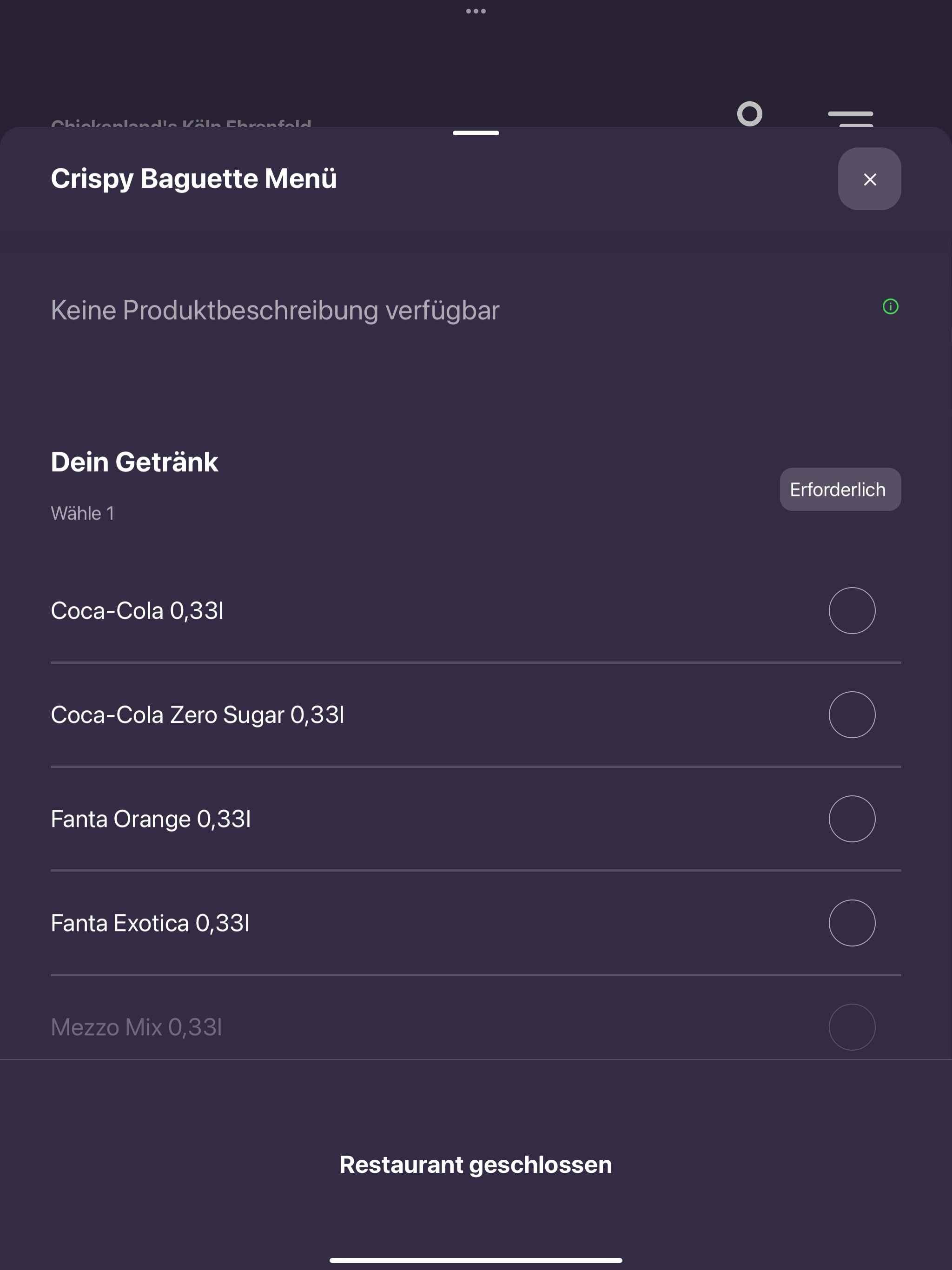Click the Dein Getränk section header
The width and height of the screenshot is (952, 1270).
pyautogui.click(x=134, y=462)
